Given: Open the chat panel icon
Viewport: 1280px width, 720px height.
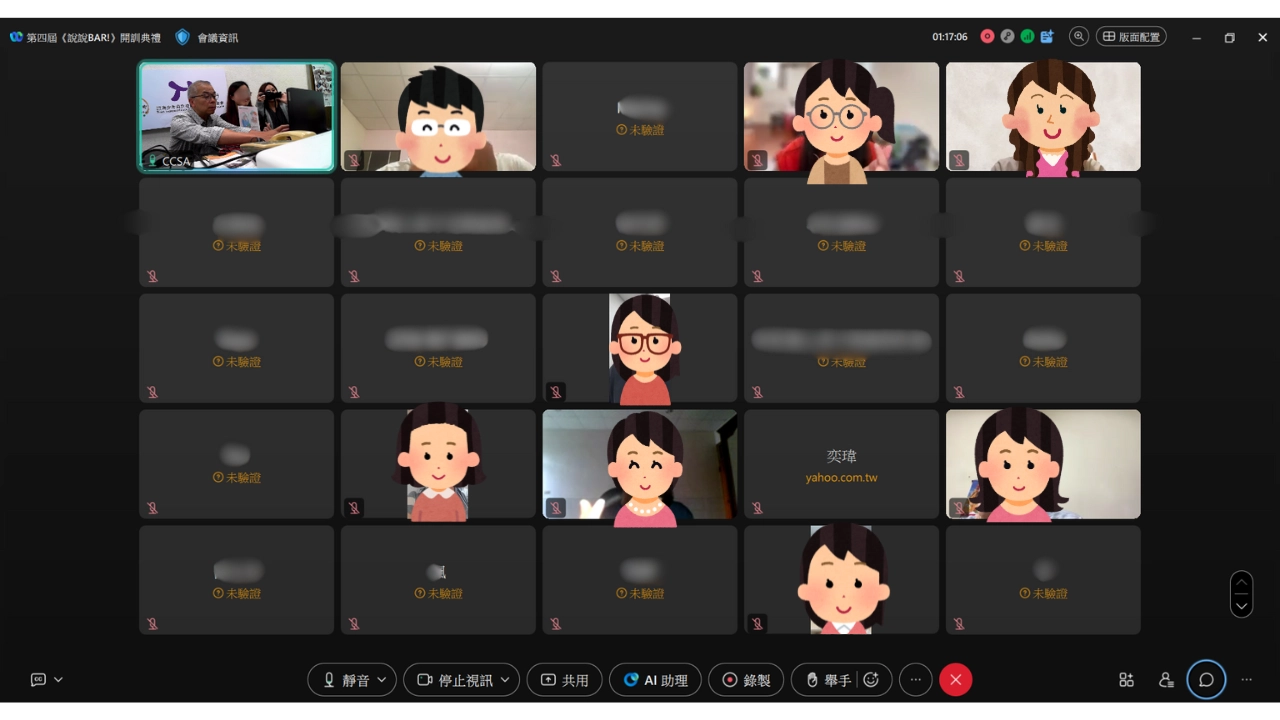Looking at the screenshot, I should [1206, 680].
